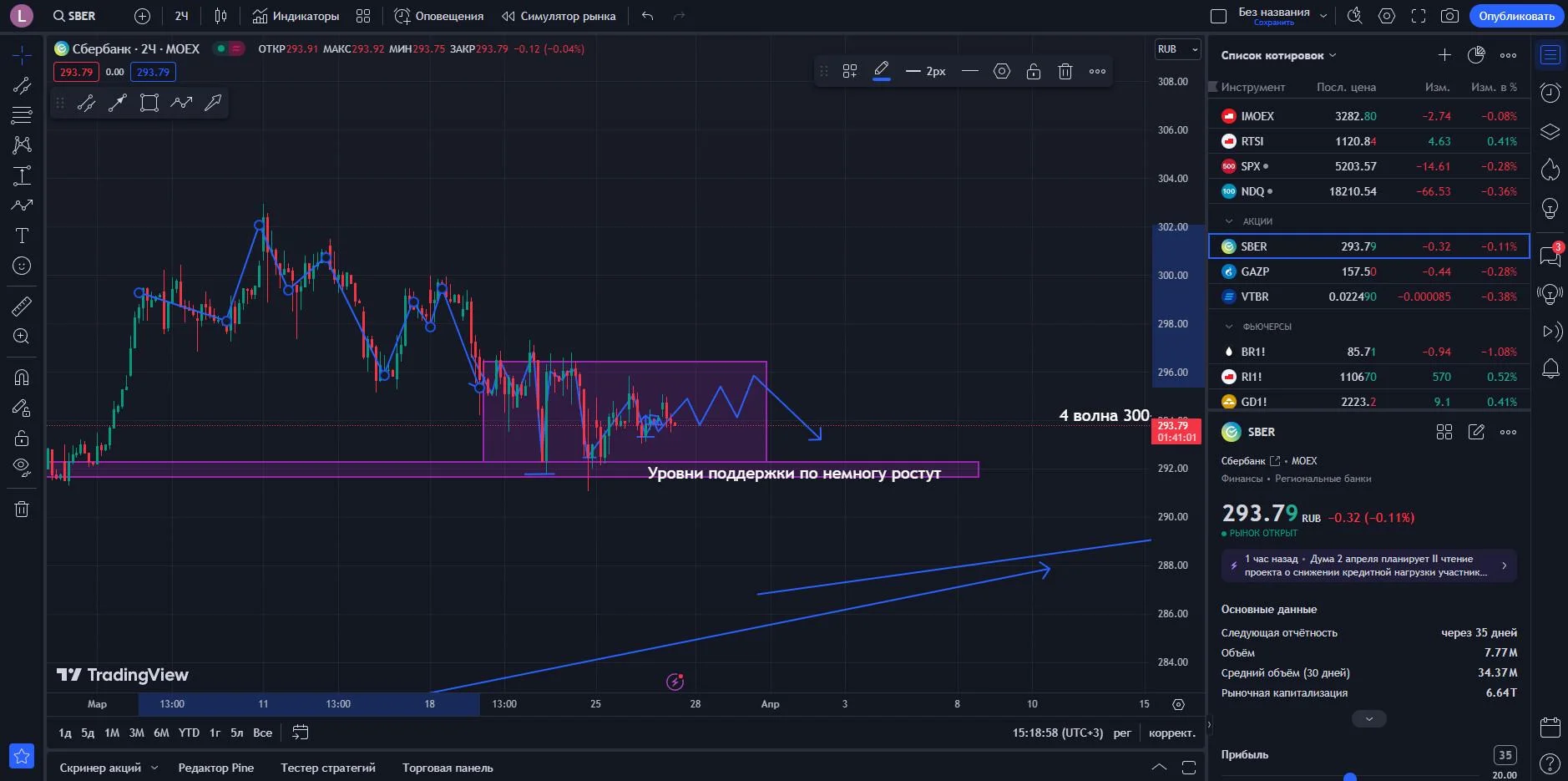The height and width of the screenshot is (781, 1568).
Task: Take a chart snapshot with the camera icon
Action: pyautogui.click(x=1450, y=16)
